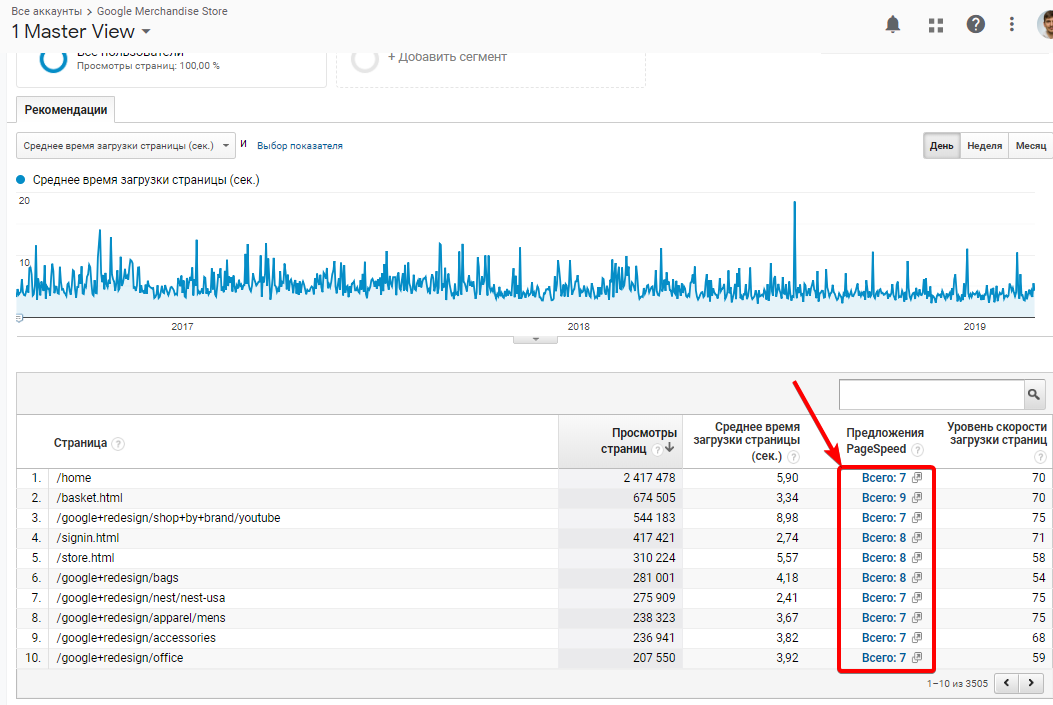The width and height of the screenshot is (1053, 705).
Task: Go to previous page of table results
Action: tap(1006, 683)
